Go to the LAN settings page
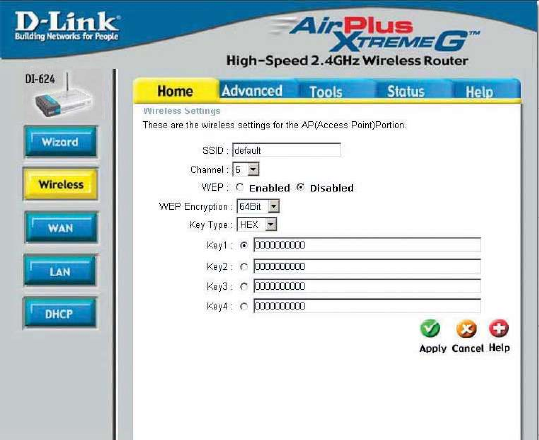This screenshot has height=440, width=539. click(60, 271)
